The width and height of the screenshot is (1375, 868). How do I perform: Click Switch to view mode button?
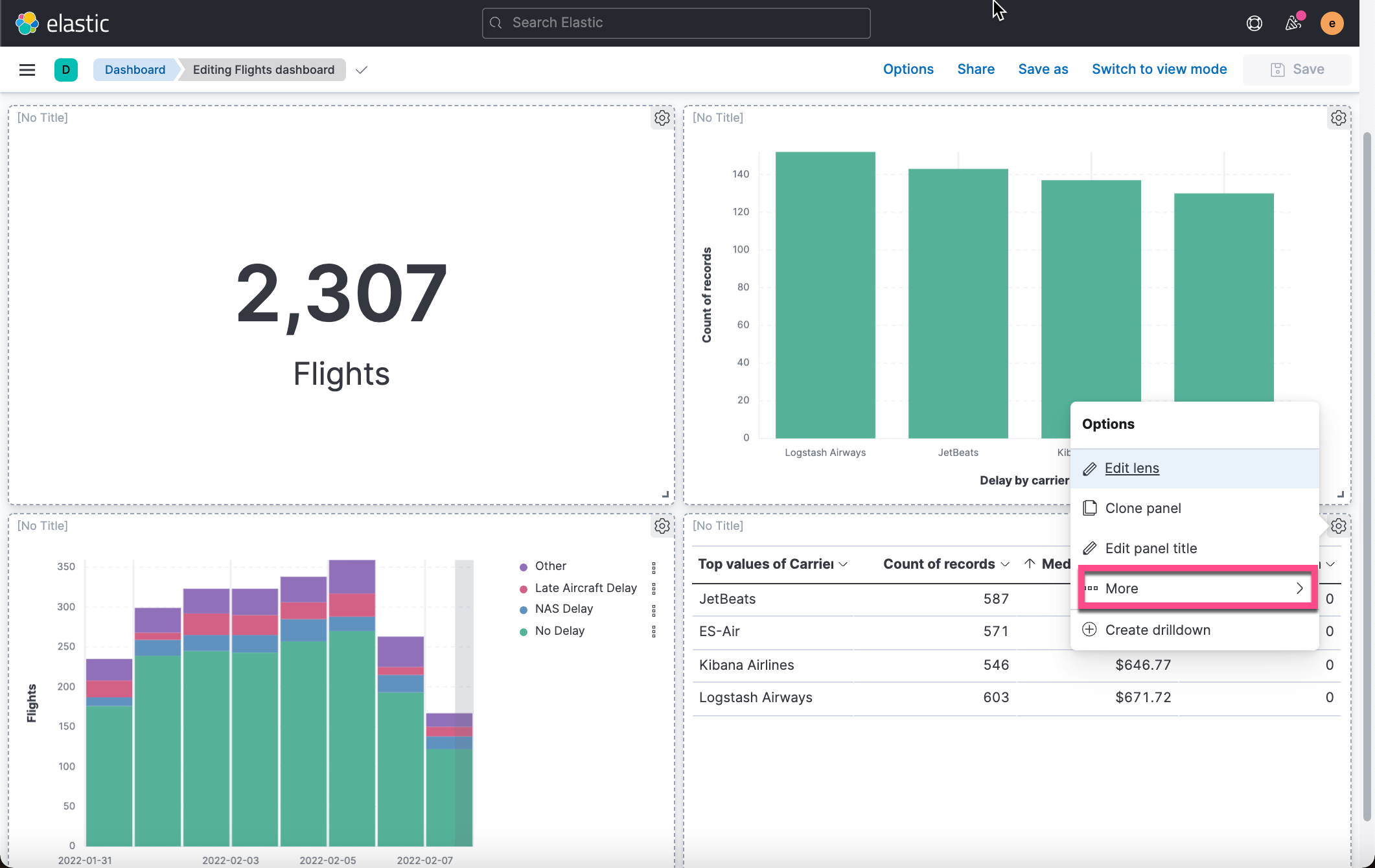click(1159, 69)
